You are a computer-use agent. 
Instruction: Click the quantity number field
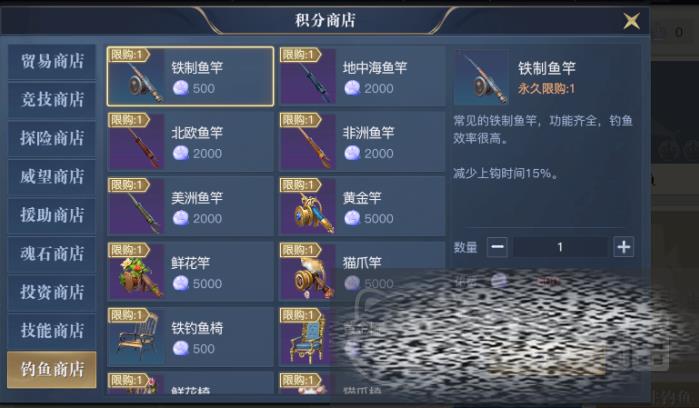click(x=560, y=247)
